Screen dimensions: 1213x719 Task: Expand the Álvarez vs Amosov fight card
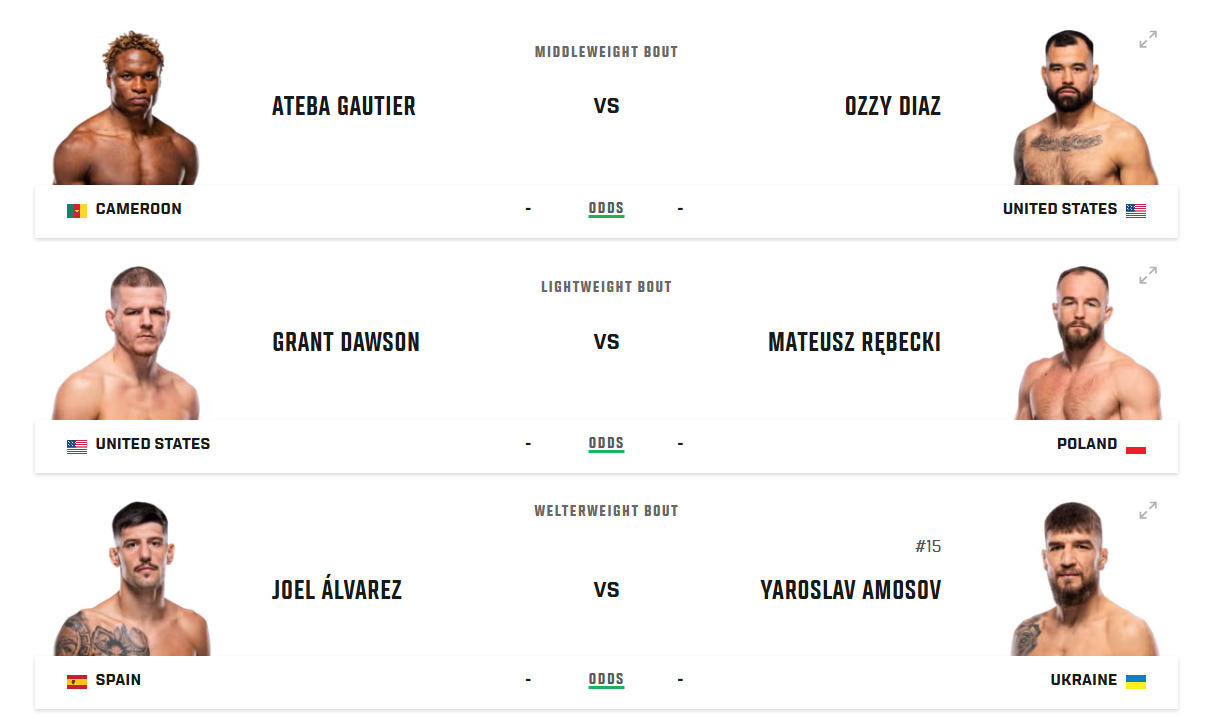(x=1148, y=510)
